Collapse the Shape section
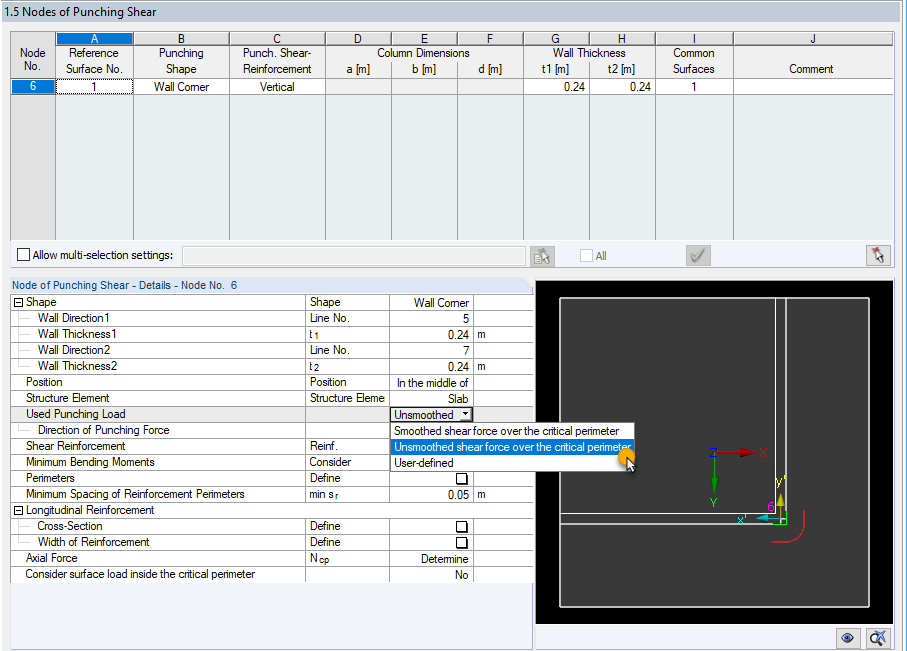Image resolution: width=907 pixels, height=651 pixels. [16, 301]
